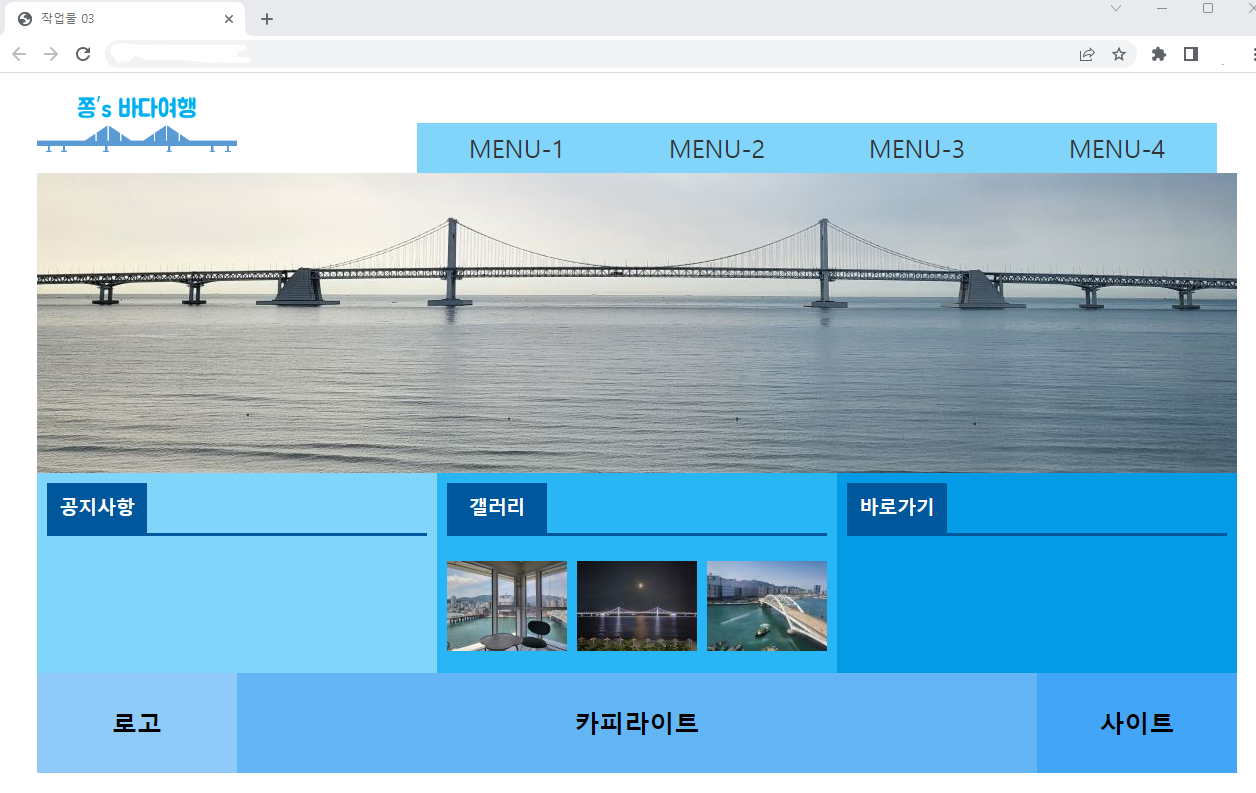This screenshot has height=793, width=1256.
Task: Open the share page icon
Action: [x=1087, y=54]
